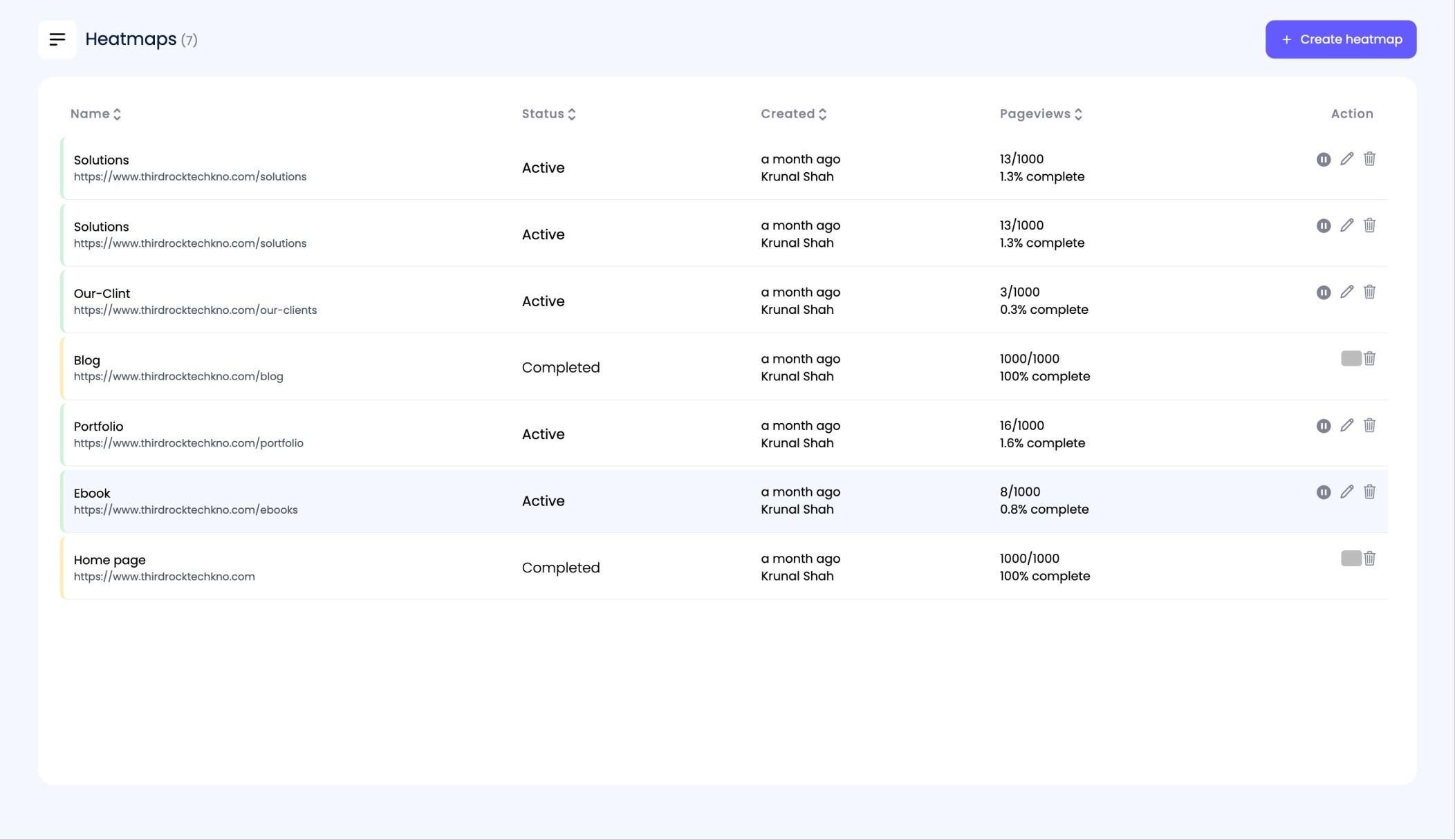Pause the Our-Clint heatmap
1455x840 pixels.
pos(1323,292)
